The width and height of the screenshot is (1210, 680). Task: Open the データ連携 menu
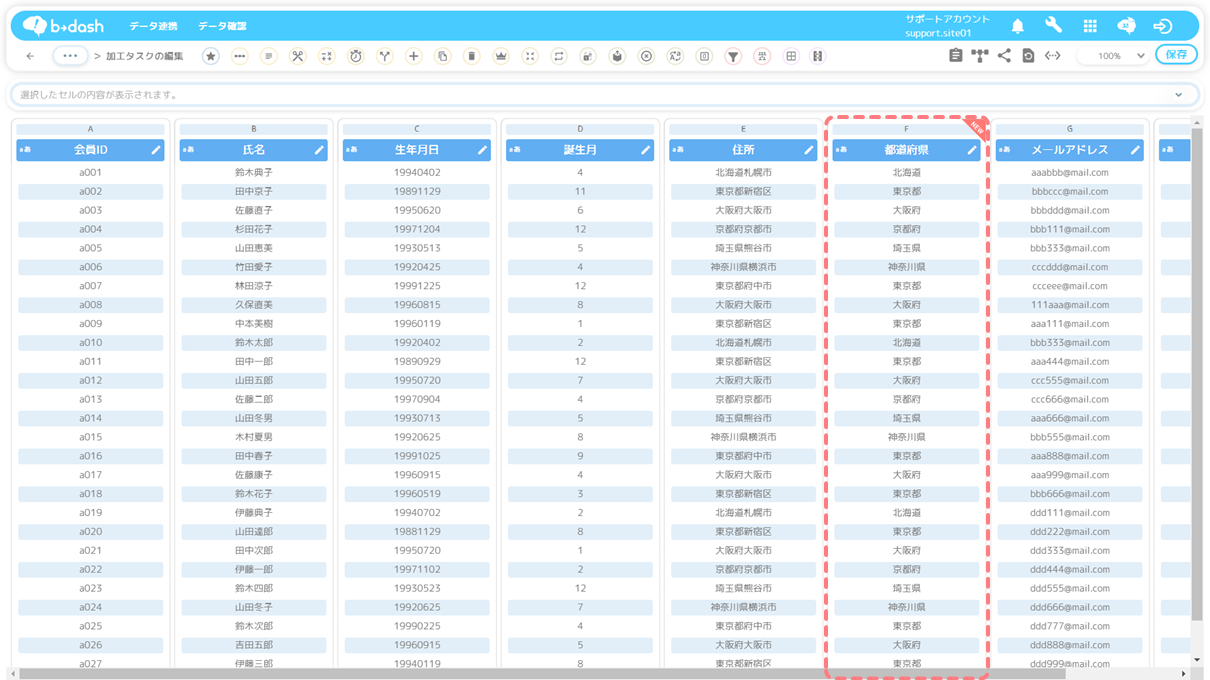coord(153,26)
